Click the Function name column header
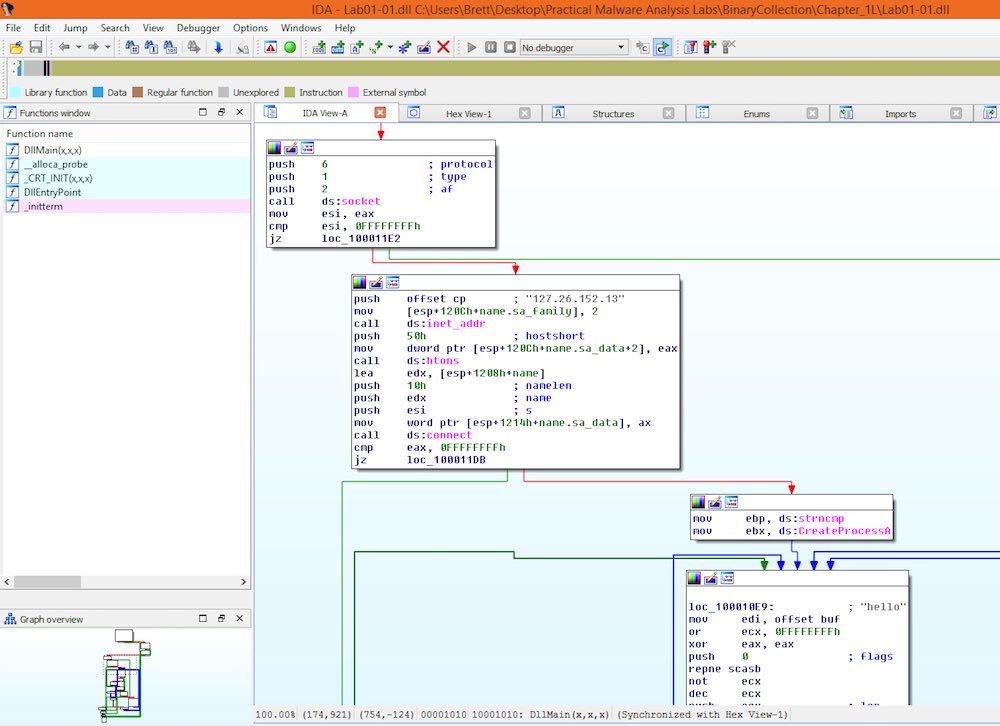1000x726 pixels. [x=126, y=133]
